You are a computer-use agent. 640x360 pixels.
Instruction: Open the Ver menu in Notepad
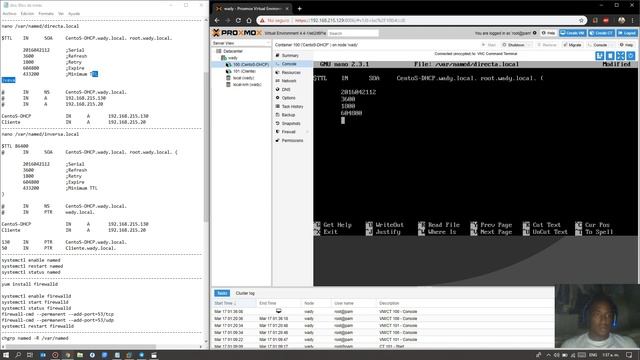61,13
